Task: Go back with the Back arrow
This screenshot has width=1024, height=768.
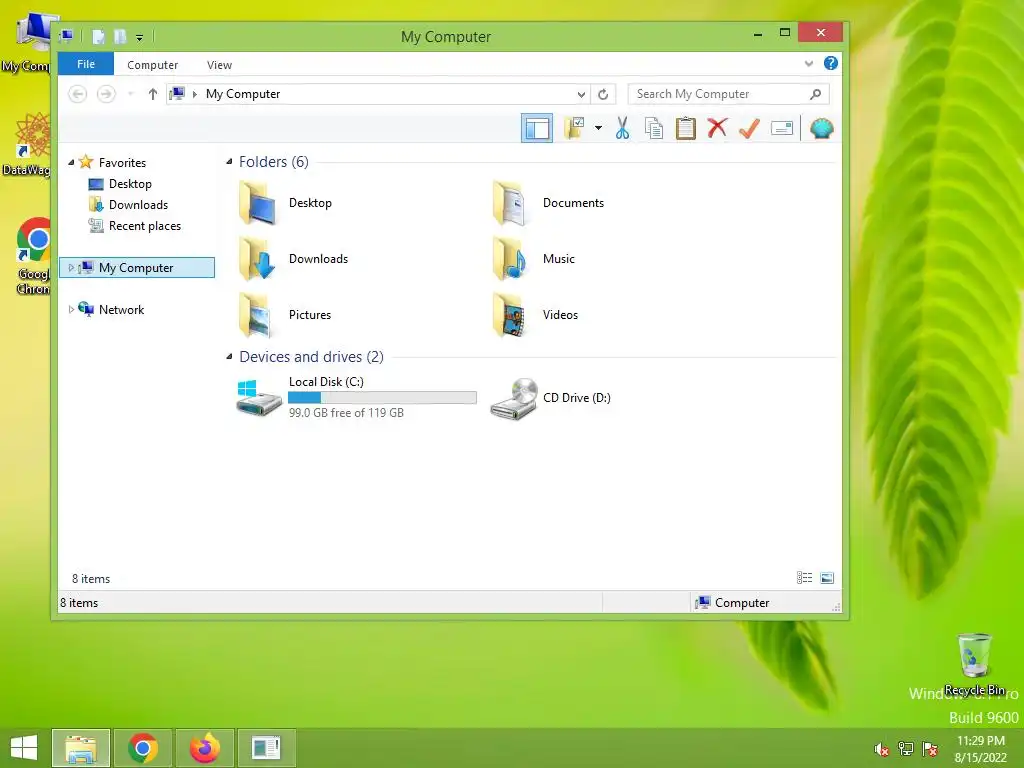Action: click(77, 94)
